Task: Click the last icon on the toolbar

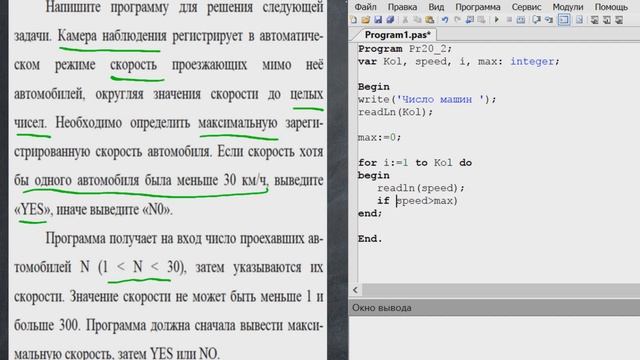Action: pos(619,20)
